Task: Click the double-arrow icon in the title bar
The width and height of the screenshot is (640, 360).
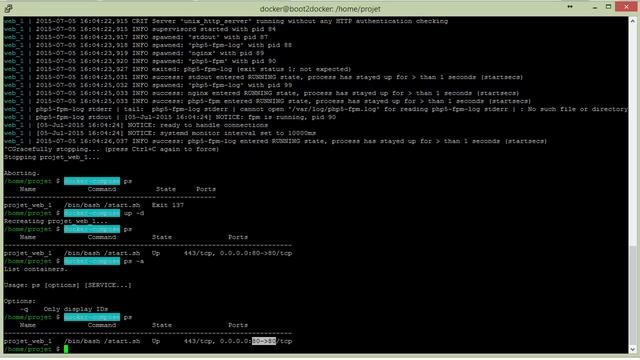Action: pos(570,7)
